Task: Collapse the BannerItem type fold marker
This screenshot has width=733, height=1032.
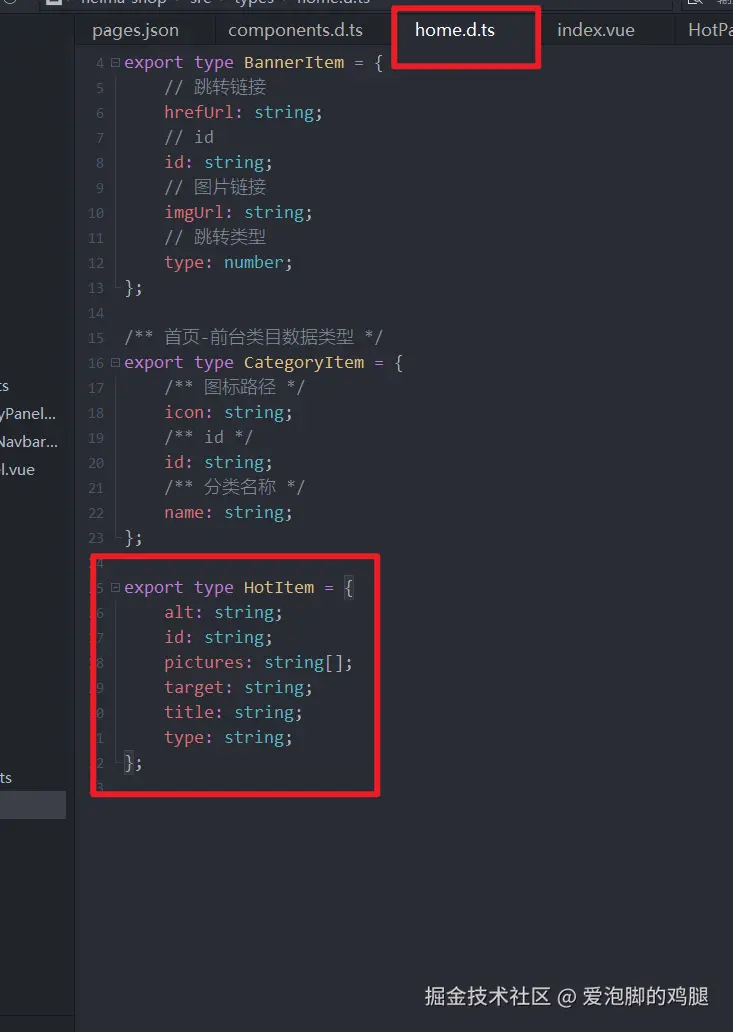Action: coord(115,63)
